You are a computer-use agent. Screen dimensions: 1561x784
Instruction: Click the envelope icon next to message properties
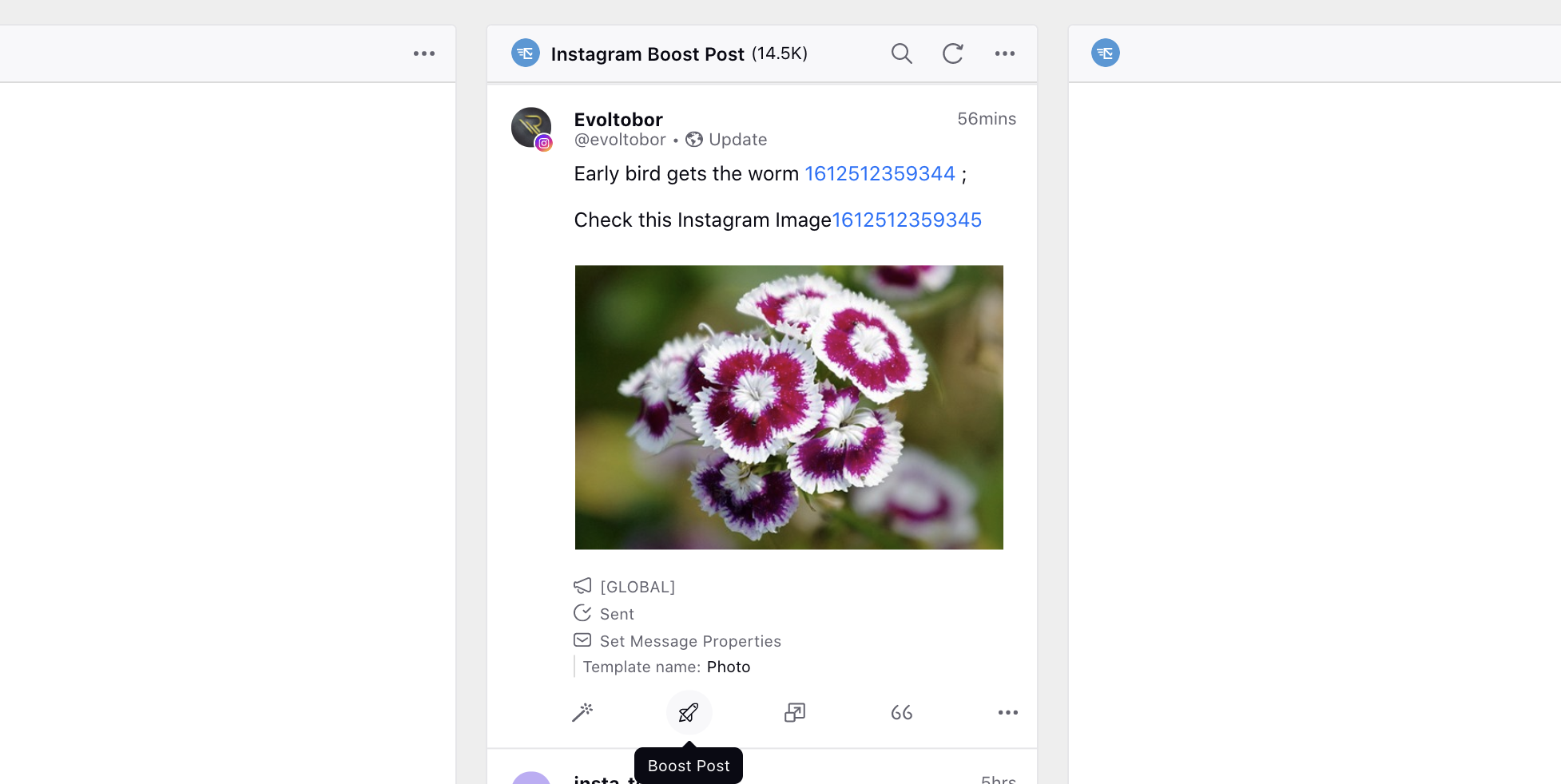click(582, 640)
